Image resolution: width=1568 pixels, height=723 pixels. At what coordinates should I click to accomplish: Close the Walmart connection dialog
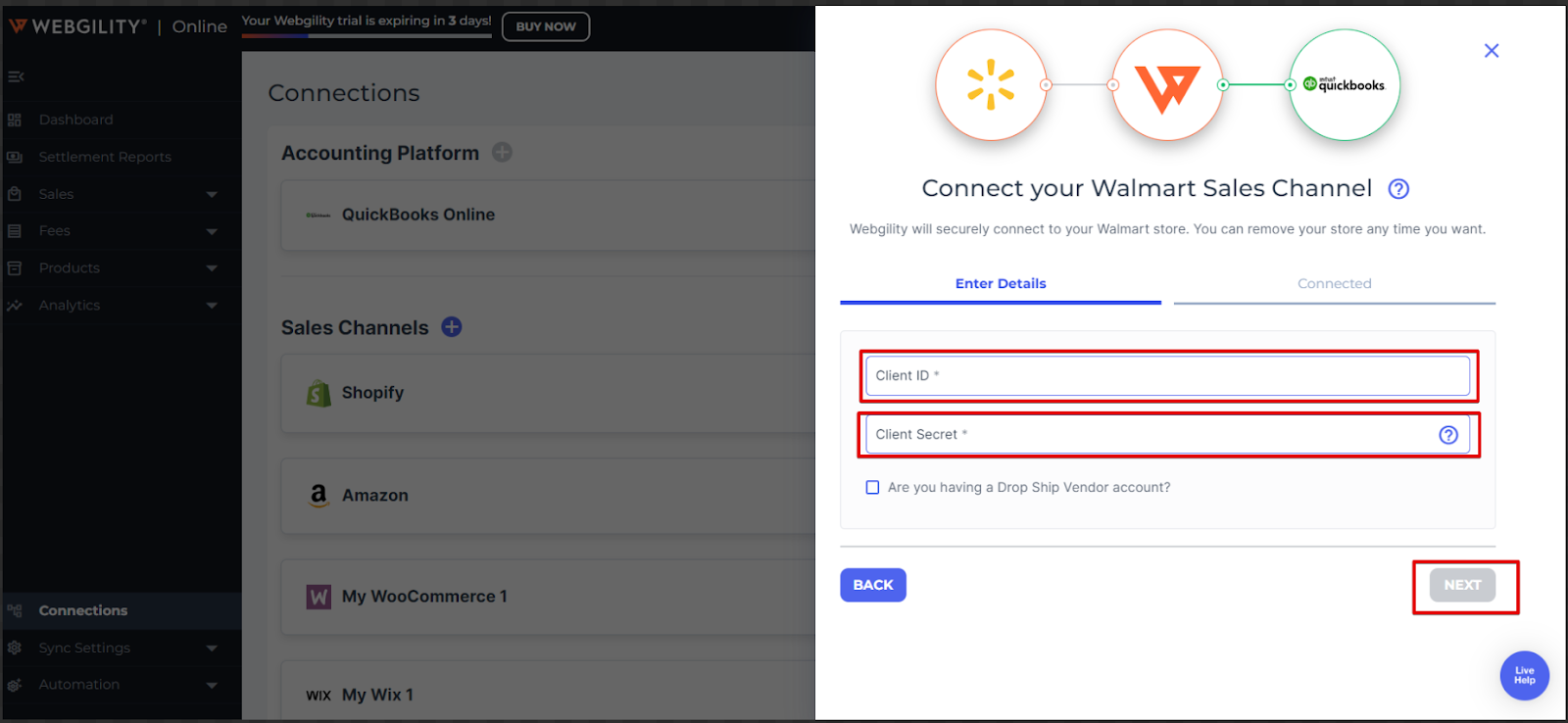coord(1492,51)
